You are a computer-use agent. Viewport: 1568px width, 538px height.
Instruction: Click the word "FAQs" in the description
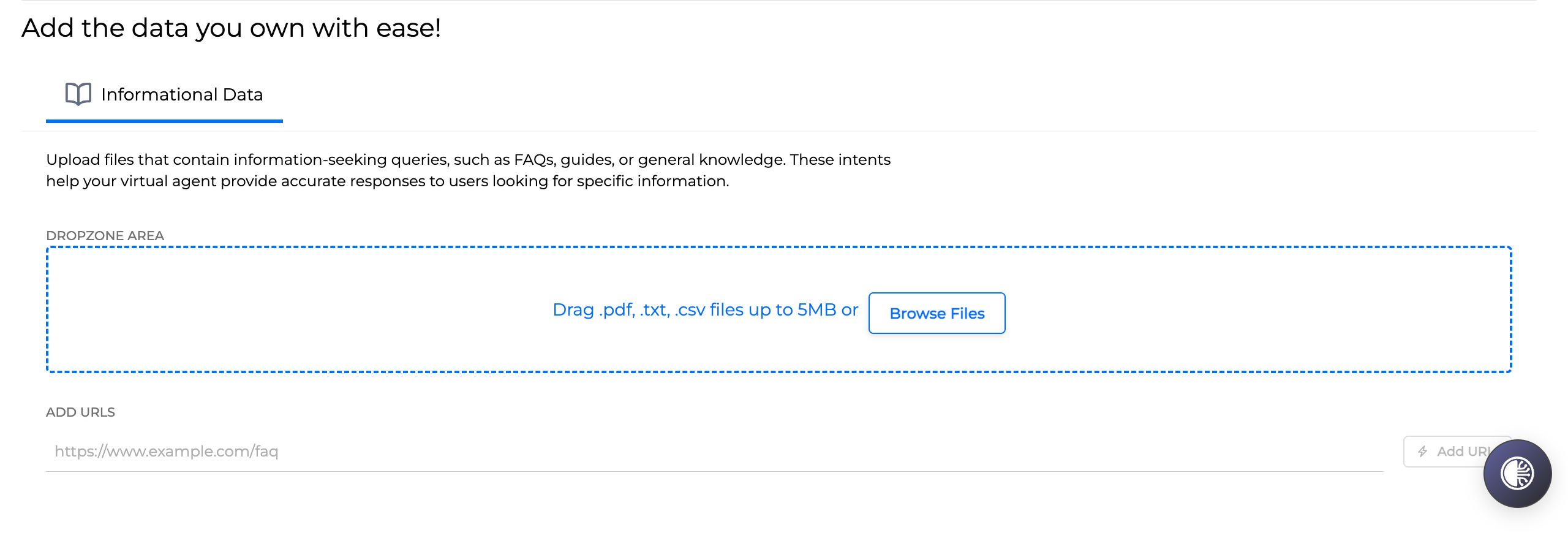click(534, 160)
